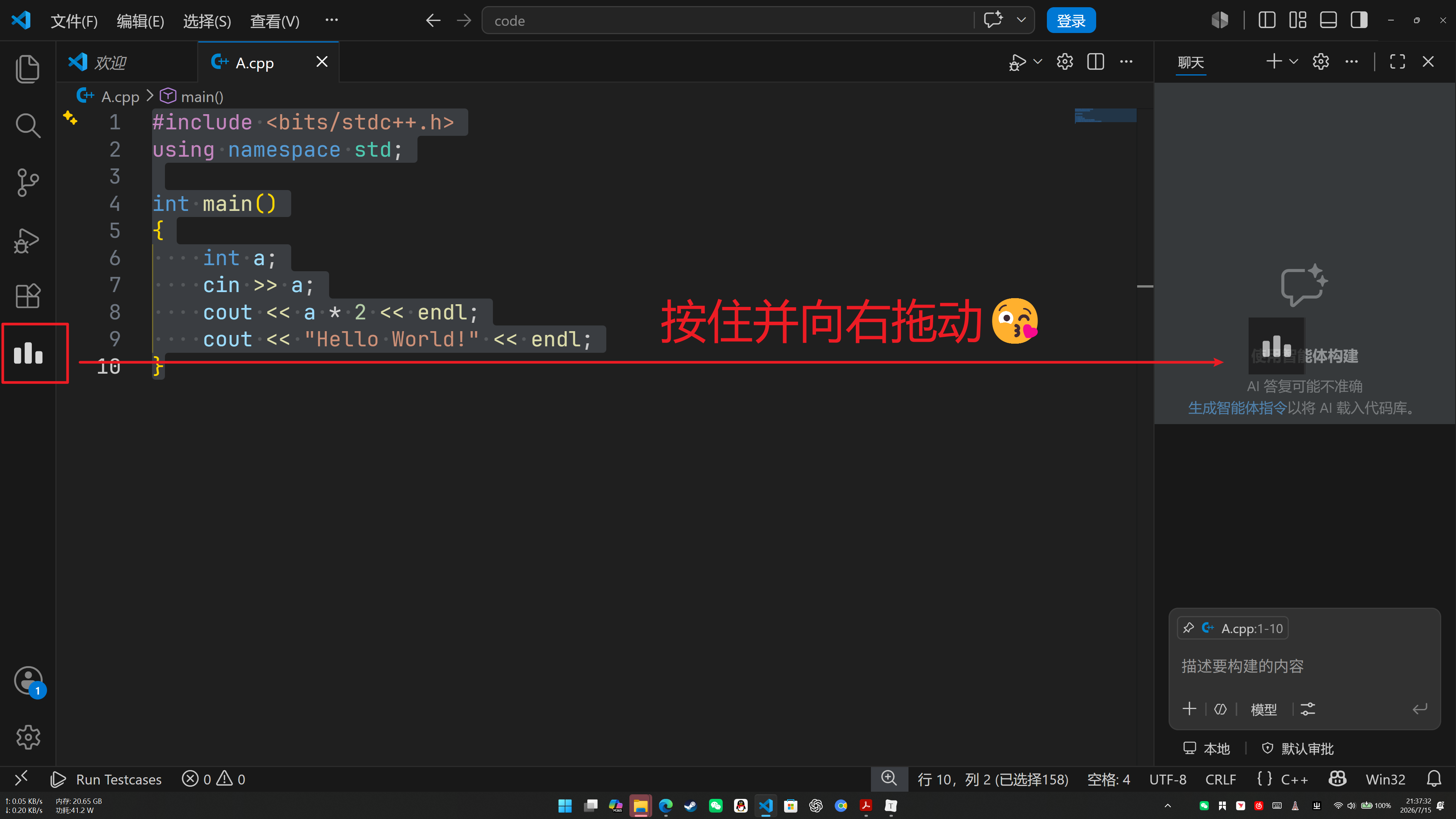Click the bar chart icon in activity bar
1456x819 pixels.
pos(28,353)
